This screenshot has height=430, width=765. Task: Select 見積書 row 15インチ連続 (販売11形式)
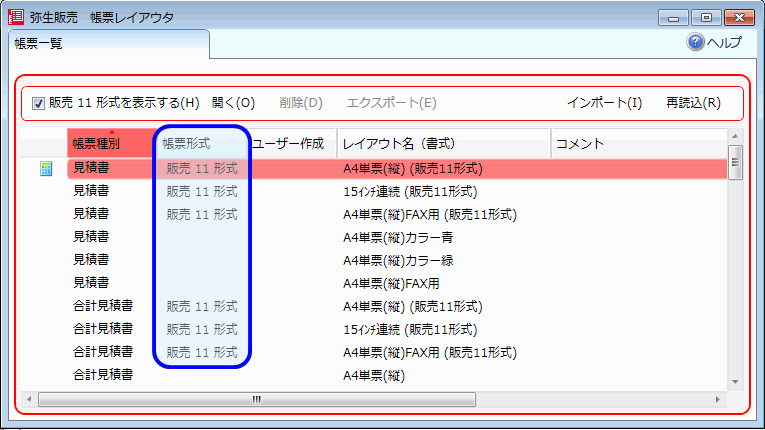point(397,191)
